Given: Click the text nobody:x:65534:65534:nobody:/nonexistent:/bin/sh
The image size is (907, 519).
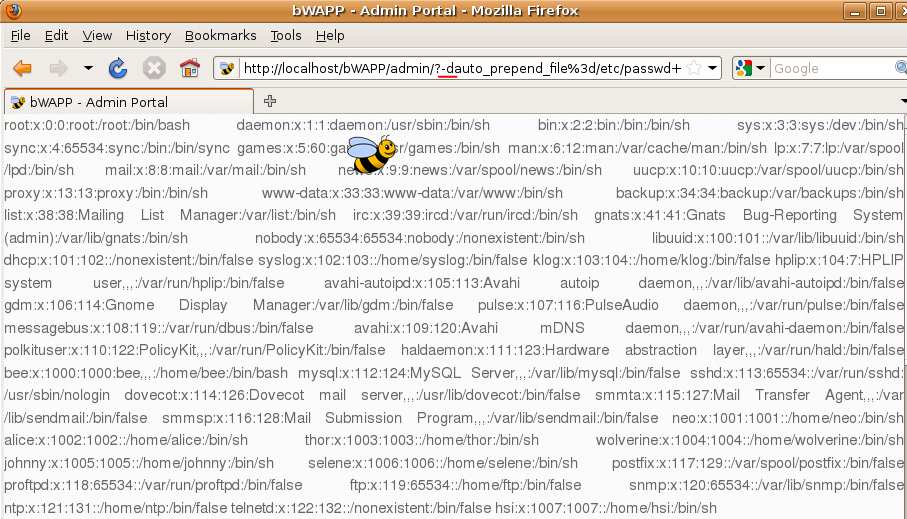Looking at the screenshot, I should pos(420,238).
